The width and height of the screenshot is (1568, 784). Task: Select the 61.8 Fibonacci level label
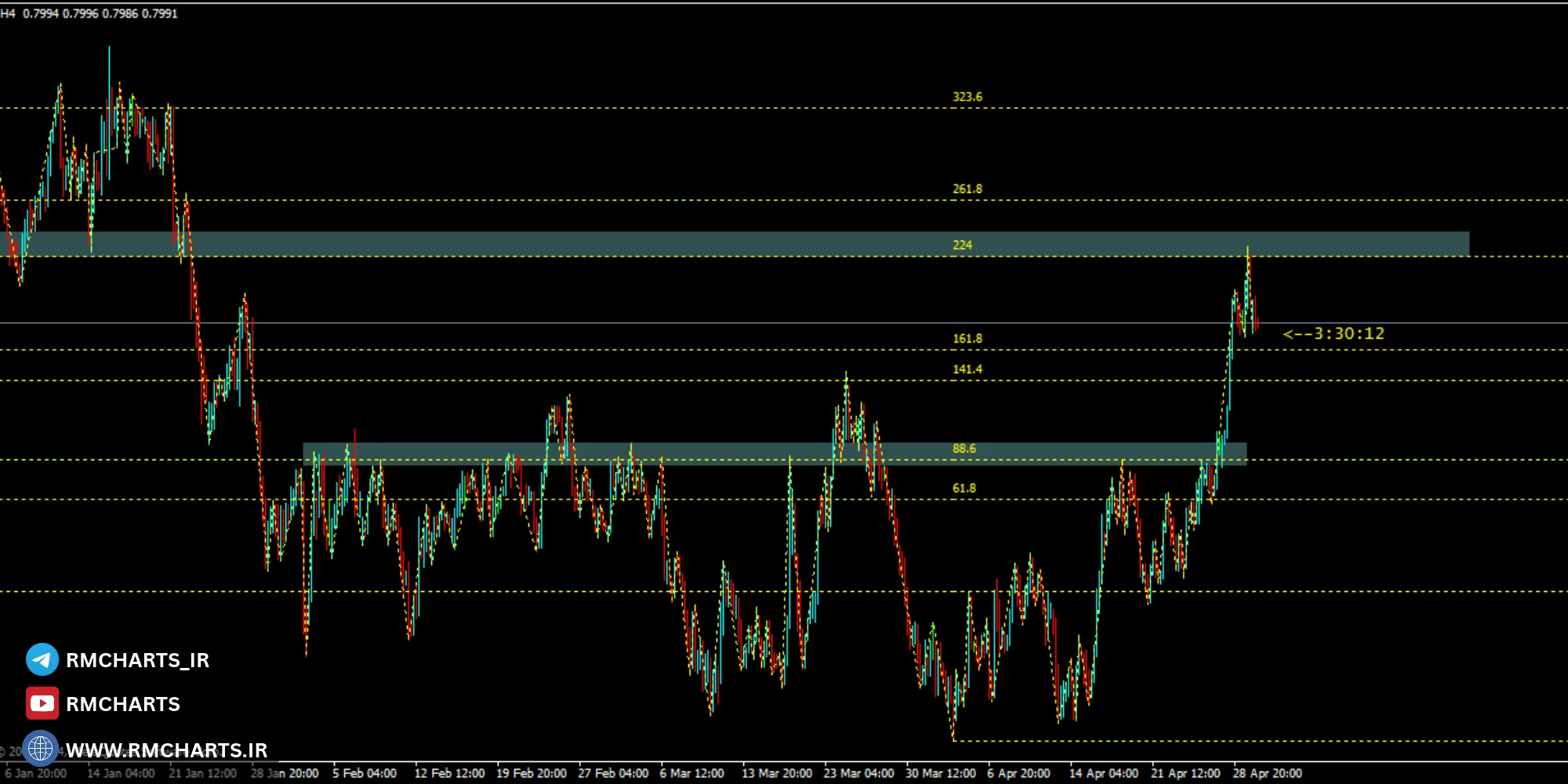pos(964,488)
